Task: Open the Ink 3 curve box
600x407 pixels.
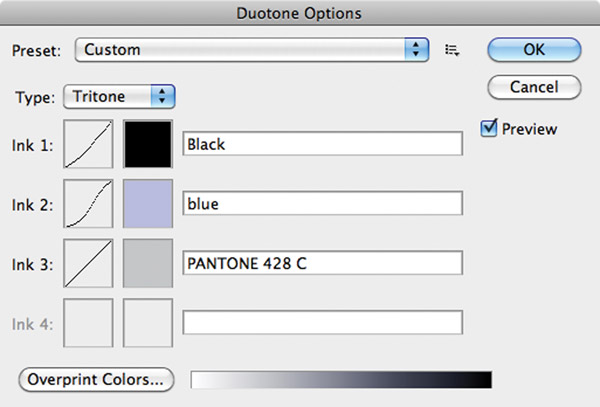Action: pos(89,263)
